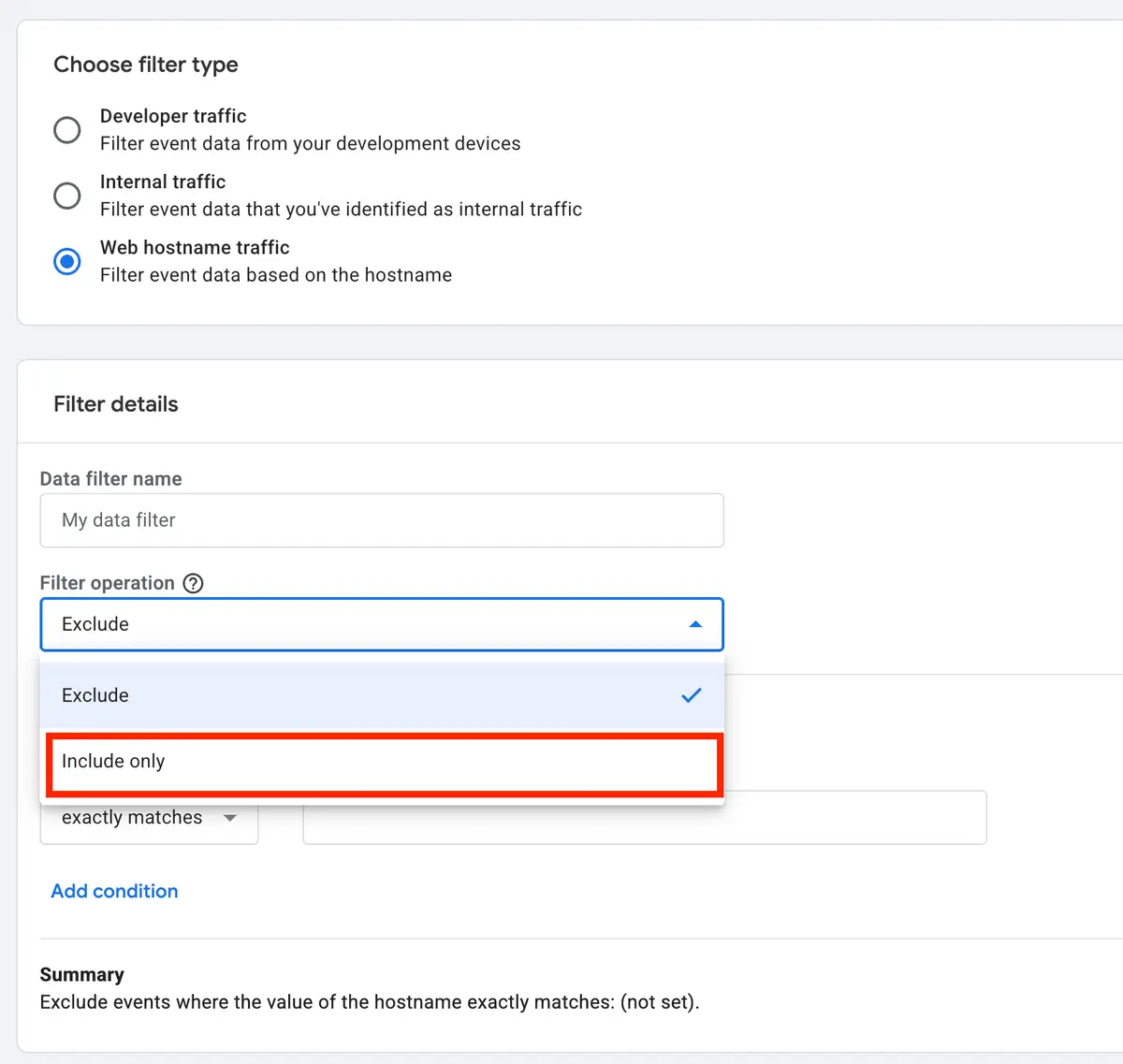Viewport: 1123px width, 1064px height.
Task: Select the Internal traffic radio button
Action: click(66, 196)
